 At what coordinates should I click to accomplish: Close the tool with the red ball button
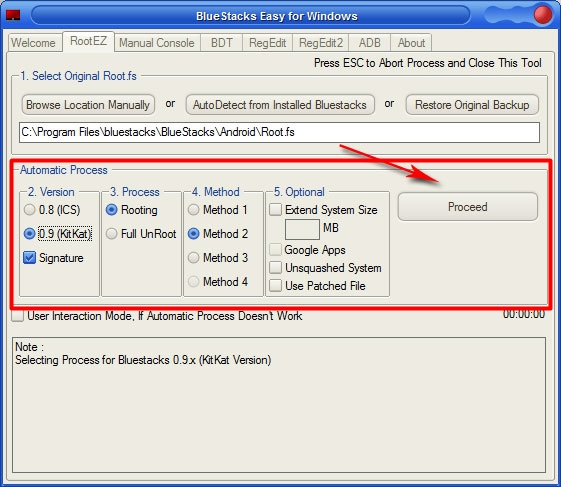click(x=542, y=15)
